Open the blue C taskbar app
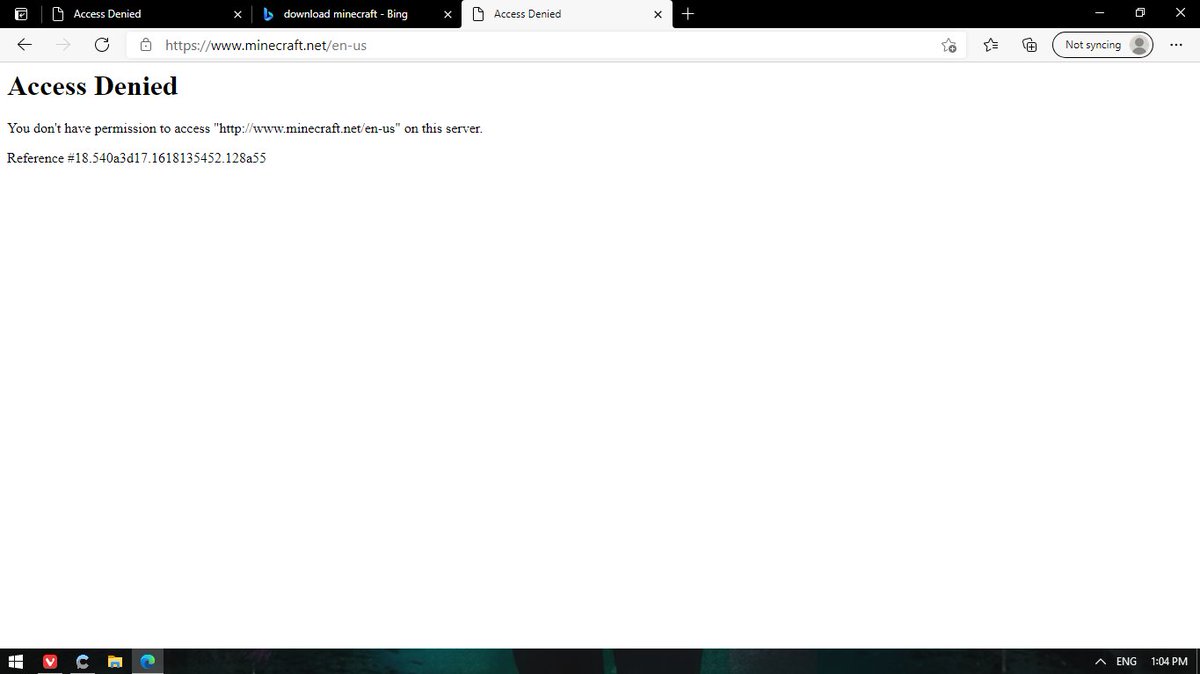Image resolution: width=1200 pixels, height=674 pixels. (83, 661)
